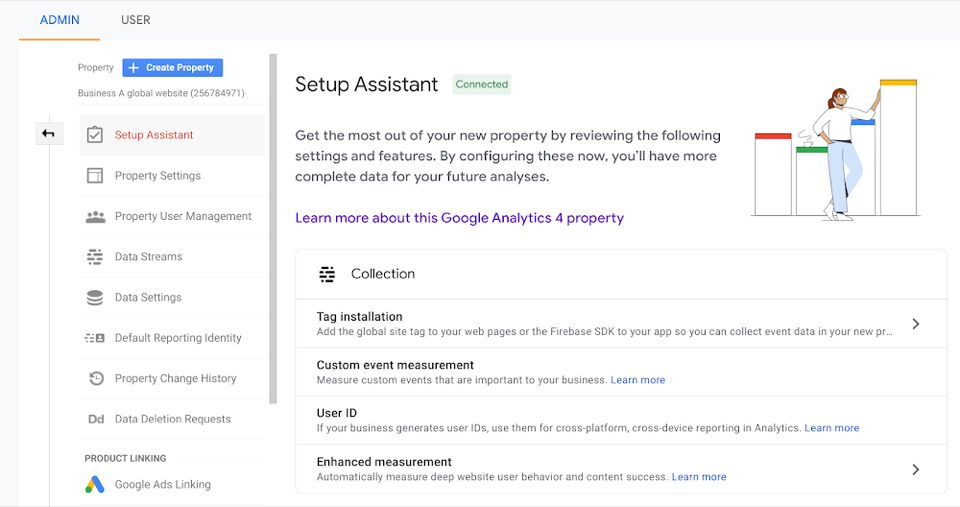The image size is (960, 507).
Task: Click Learn more under Enhanced measurement
Action: tap(699, 477)
